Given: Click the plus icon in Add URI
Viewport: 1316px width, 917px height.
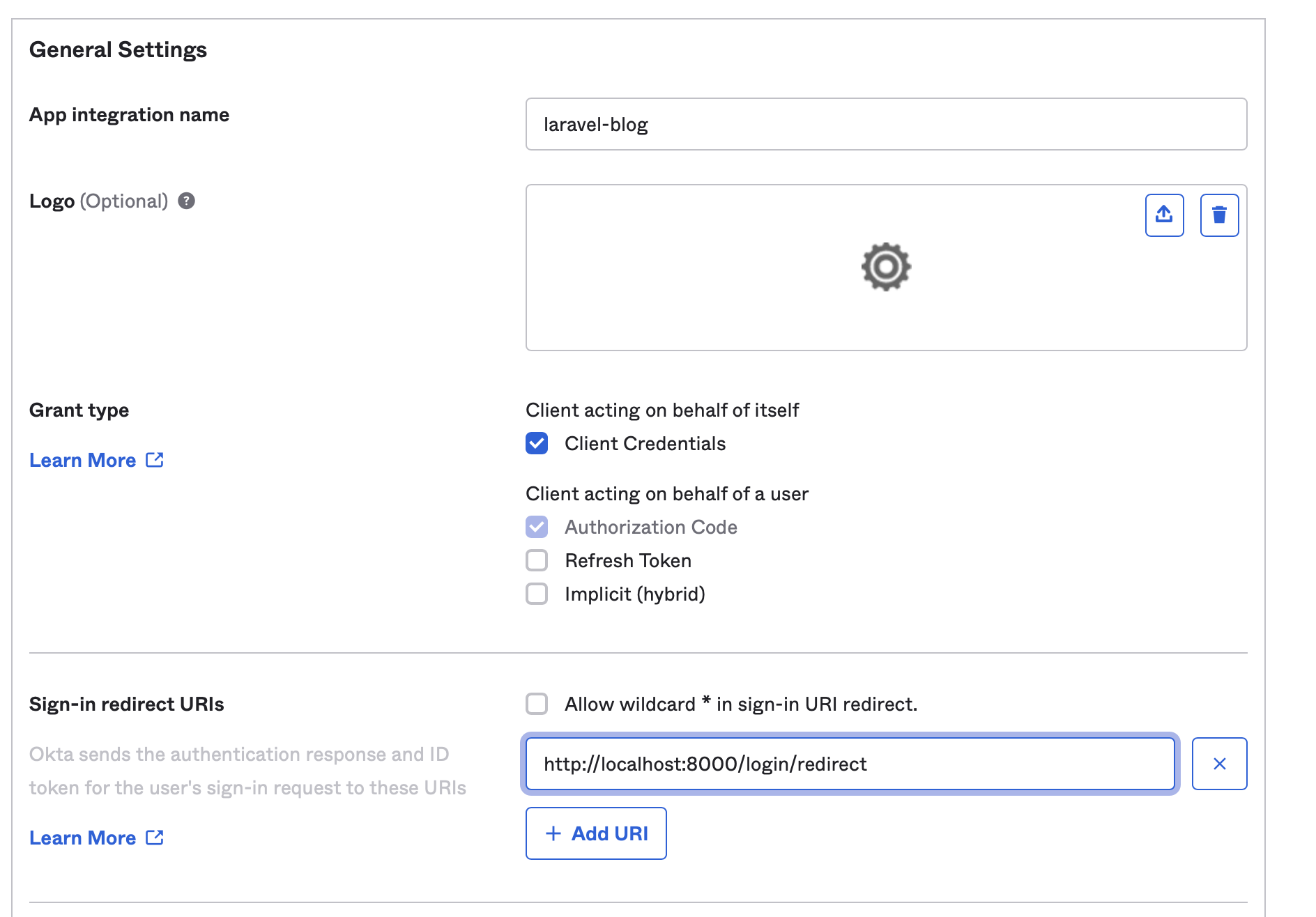Looking at the screenshot, I should pyautogui.click(x=553, y=833).
